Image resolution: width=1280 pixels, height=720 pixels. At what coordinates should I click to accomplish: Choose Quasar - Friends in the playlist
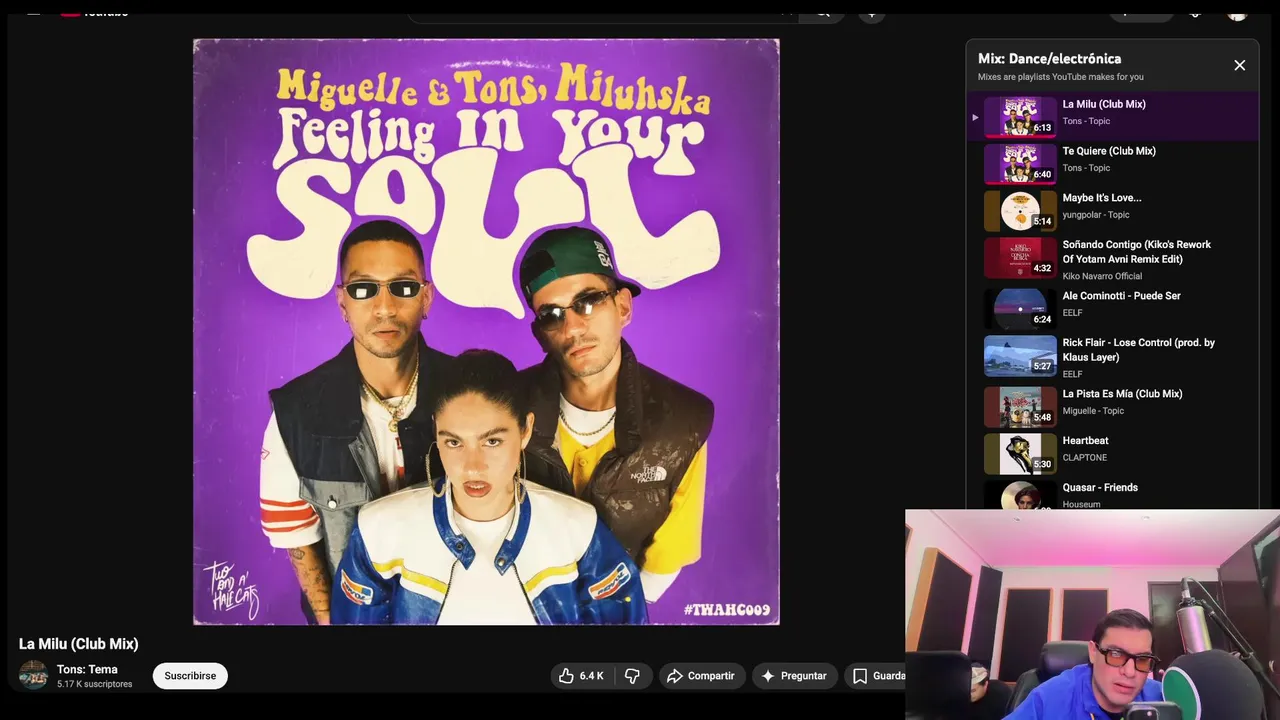pos(1100,488)
